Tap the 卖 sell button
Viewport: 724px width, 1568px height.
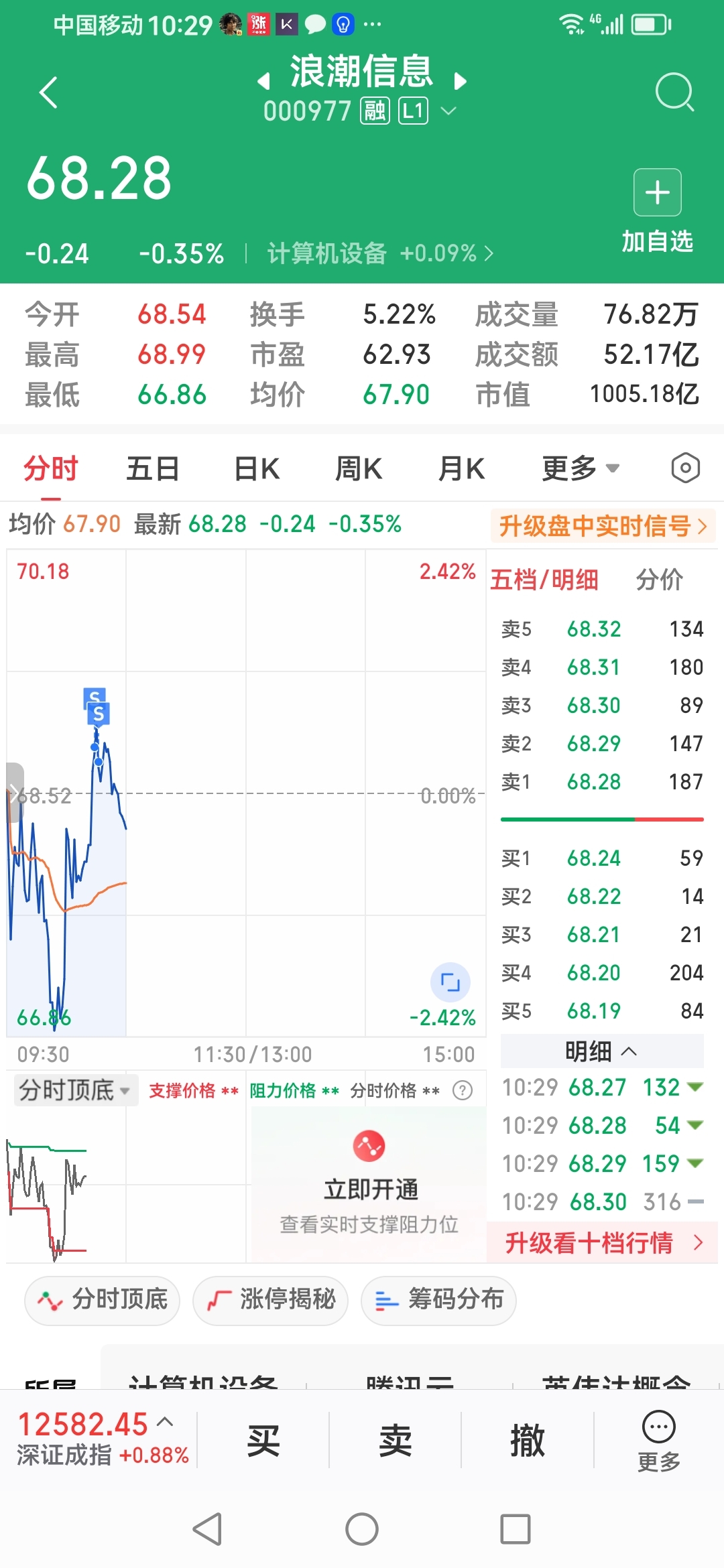pos(396,1441)
